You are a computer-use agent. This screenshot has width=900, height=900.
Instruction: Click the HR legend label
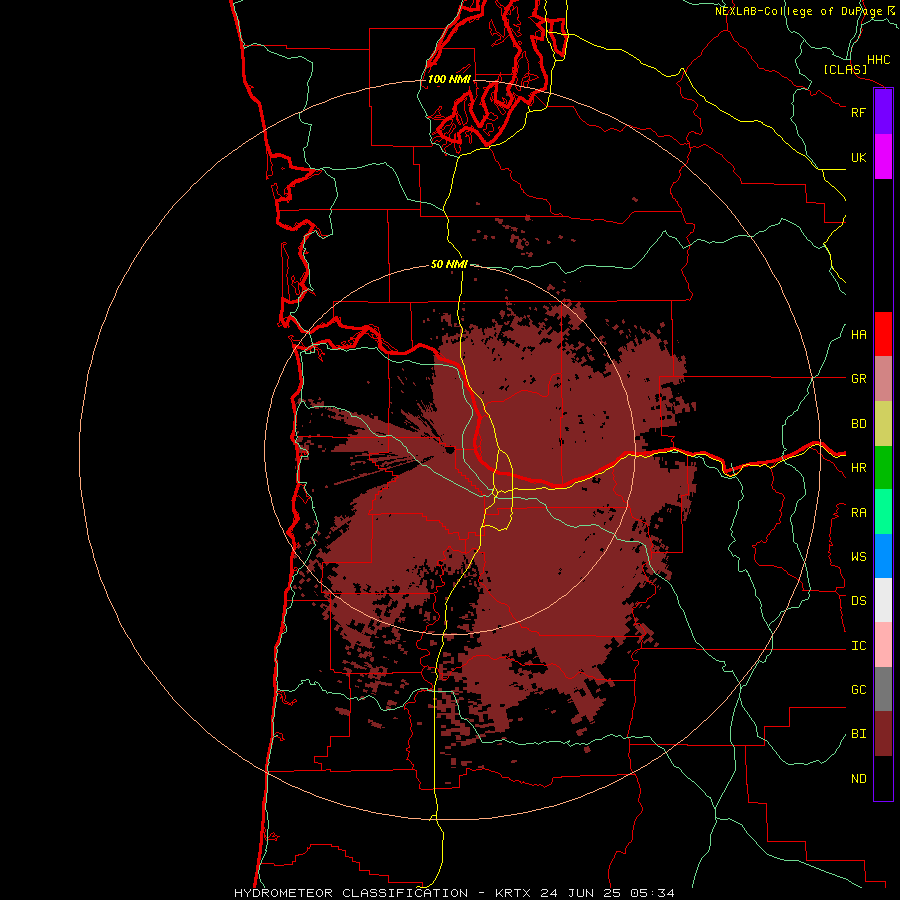(x=858, y=468)
